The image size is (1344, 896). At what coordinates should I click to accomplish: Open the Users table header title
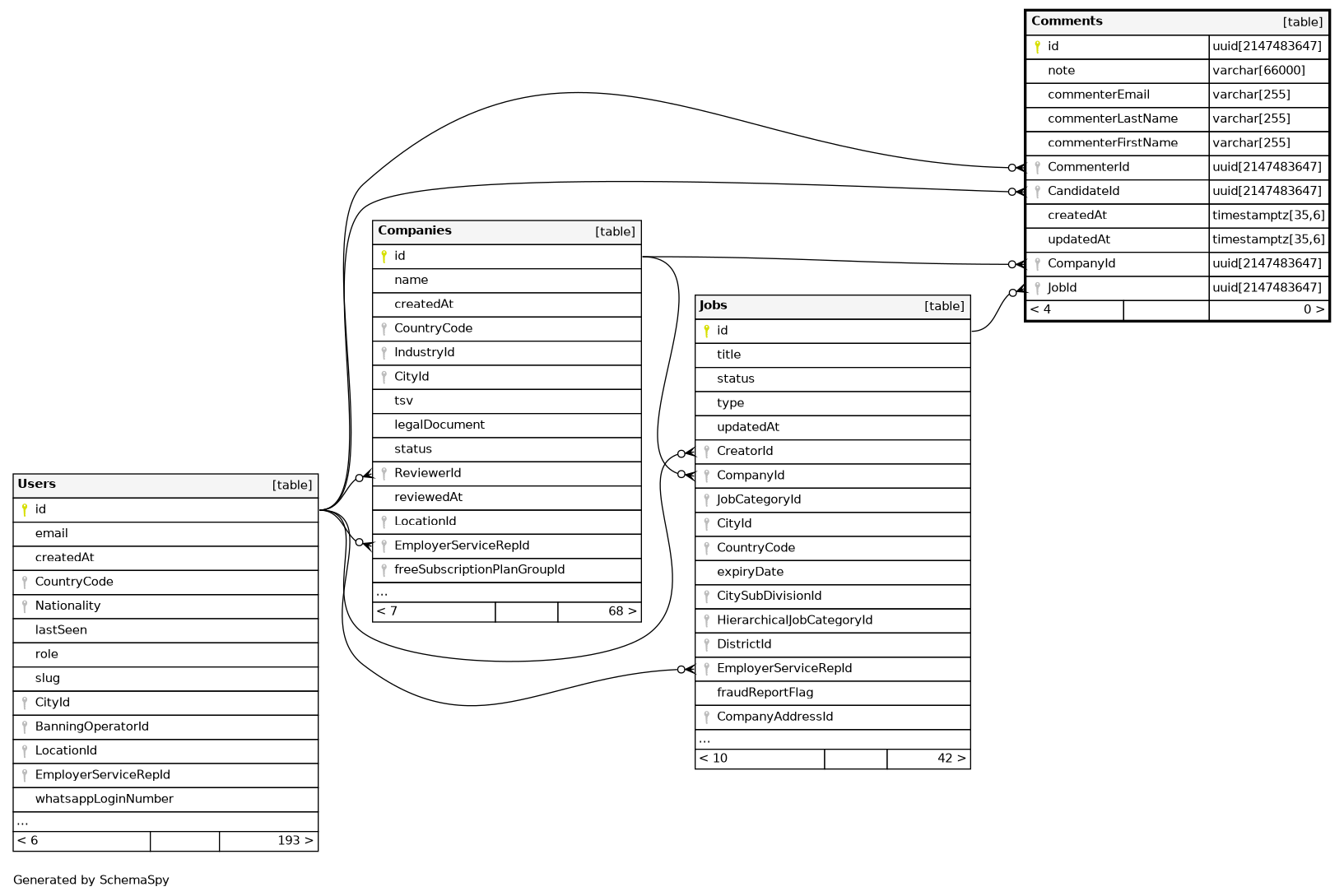coord(37,485)
